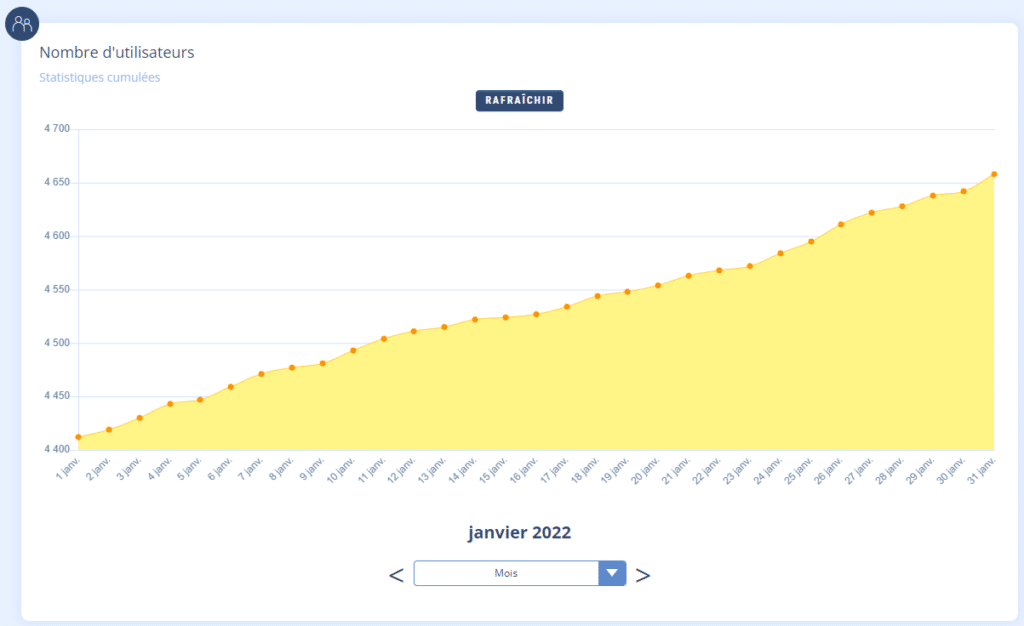Click the 4 700 y-axis label
Viewport: 1024px width, 626px height.
pyautogui.click(x=57, y=129)
